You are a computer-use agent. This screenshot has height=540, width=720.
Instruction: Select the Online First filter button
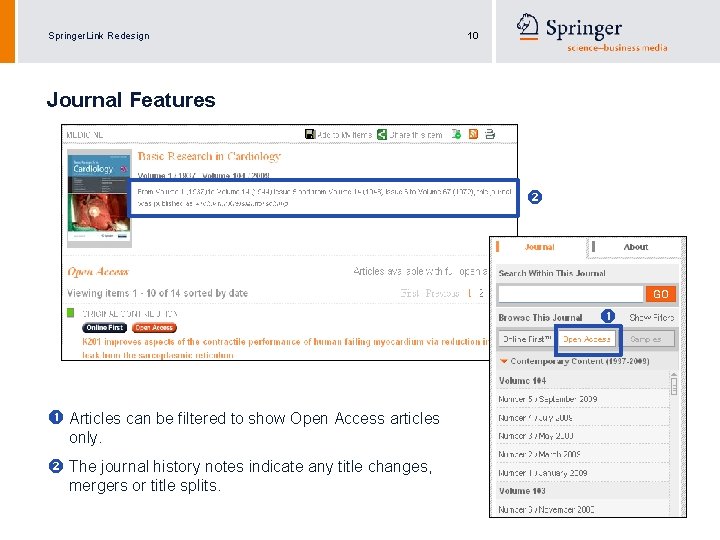point(526,339)
